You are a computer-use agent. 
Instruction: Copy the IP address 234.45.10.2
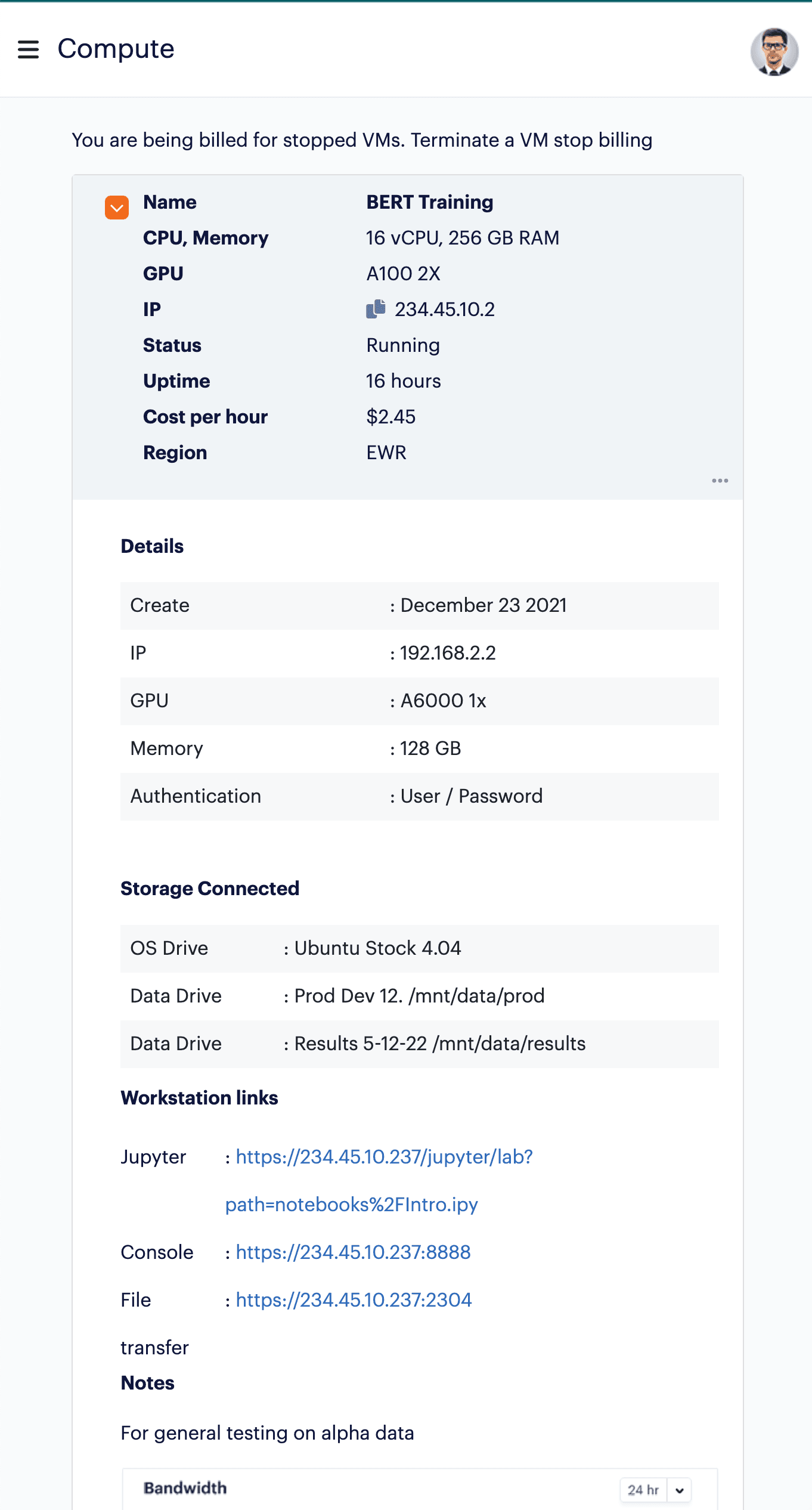(376, 309)
